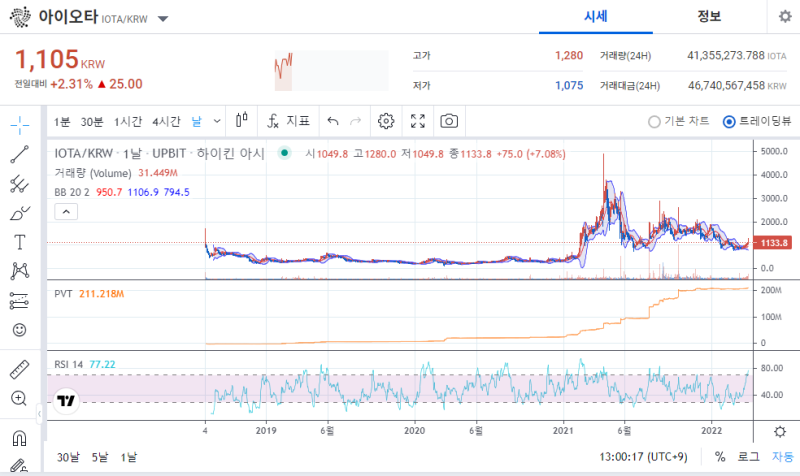Collapse the left drawing toolbar
This screenshot has width=800, height=476.
tap(39, 414)
